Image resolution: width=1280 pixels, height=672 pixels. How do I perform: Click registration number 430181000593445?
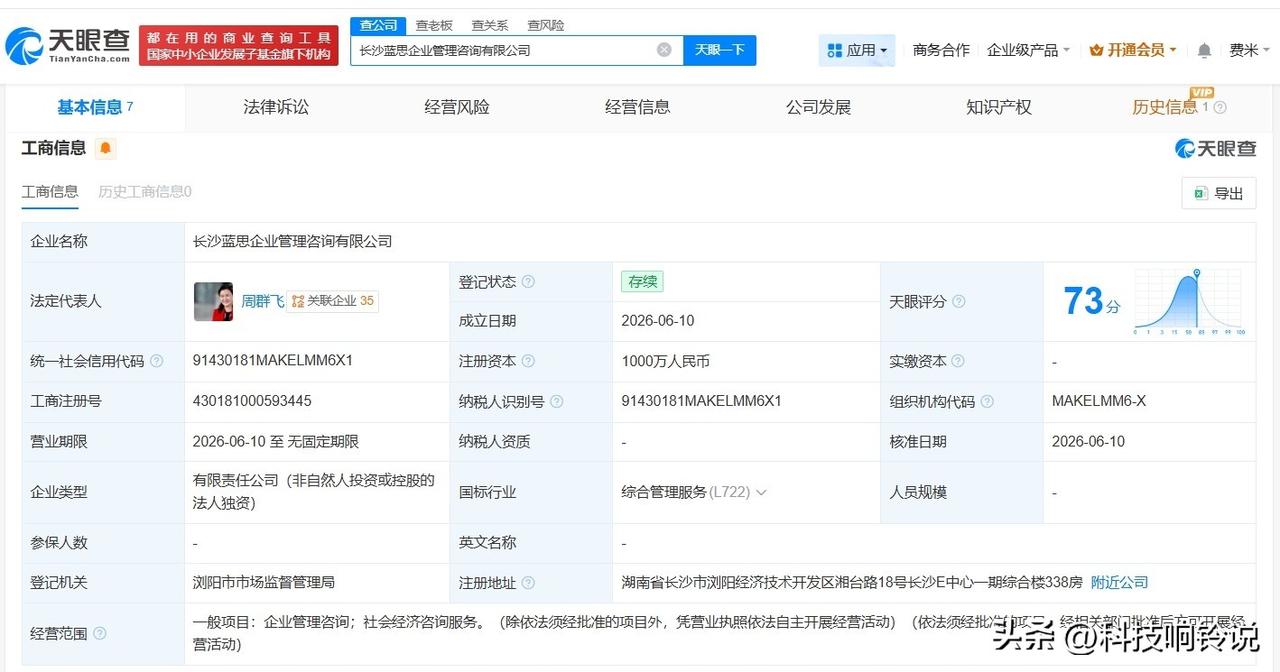[x=252, y=401]
